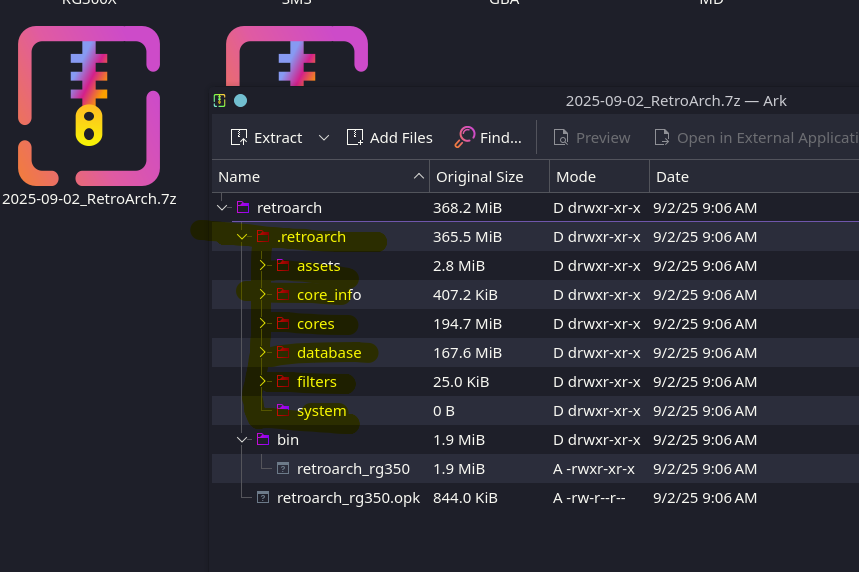The height and width of the screenshot is (572, 859).
Task: Click the 2025-09-02_RetroArch.7z file label on desktop
Action: (89, 199)
